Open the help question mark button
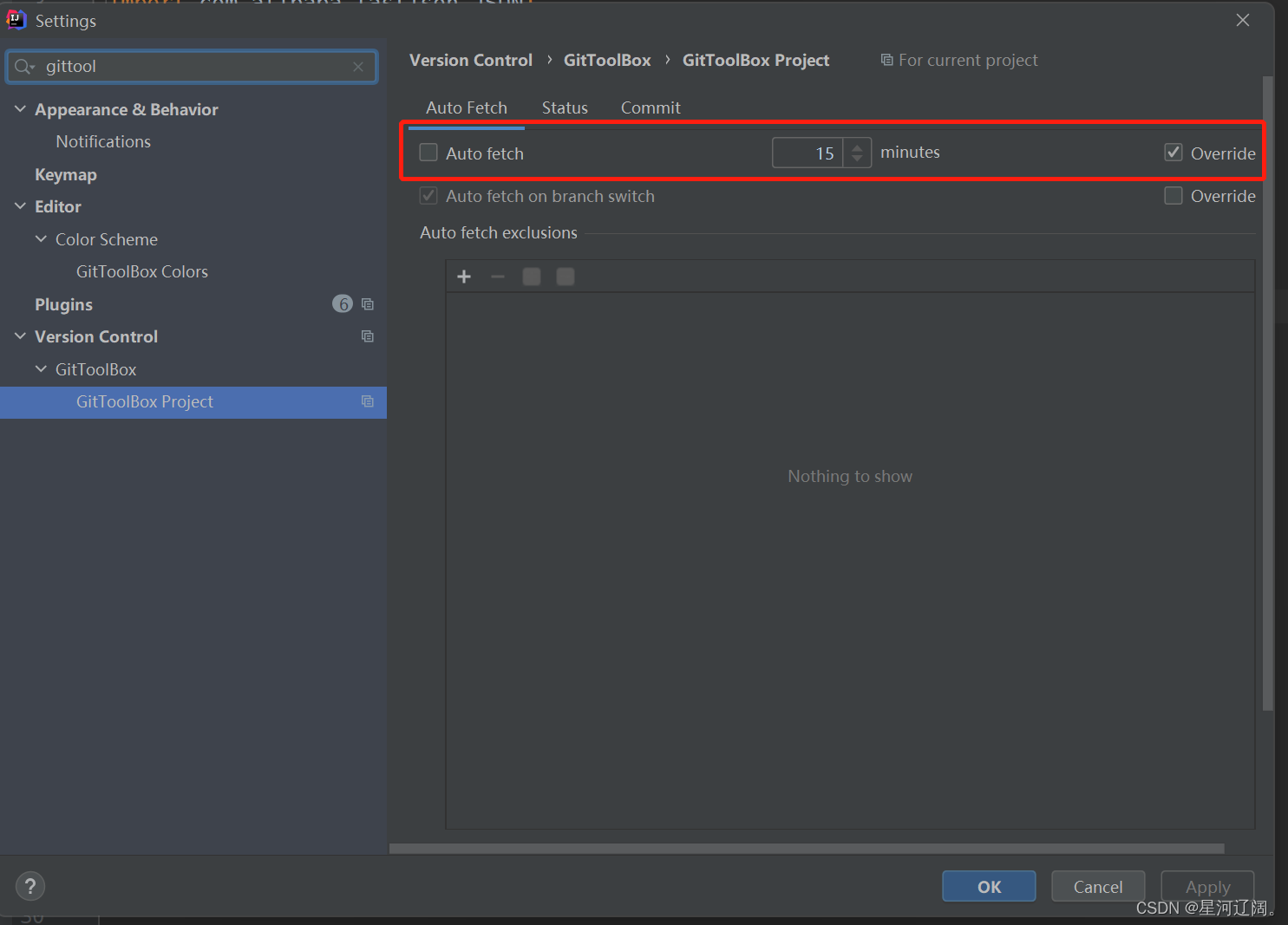 tap(30, 886)
